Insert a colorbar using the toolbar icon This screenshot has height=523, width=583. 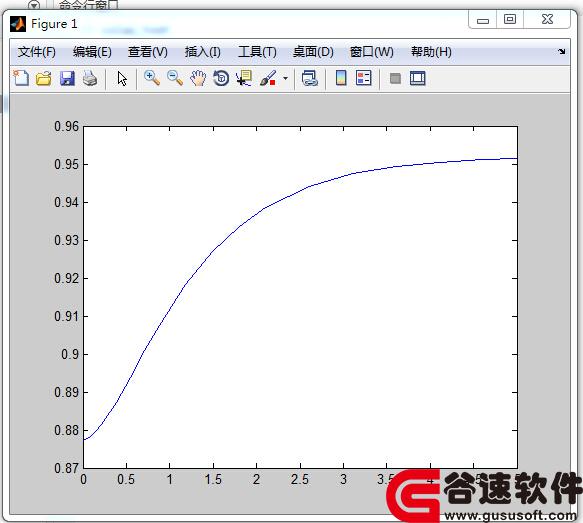click(341, 78)
